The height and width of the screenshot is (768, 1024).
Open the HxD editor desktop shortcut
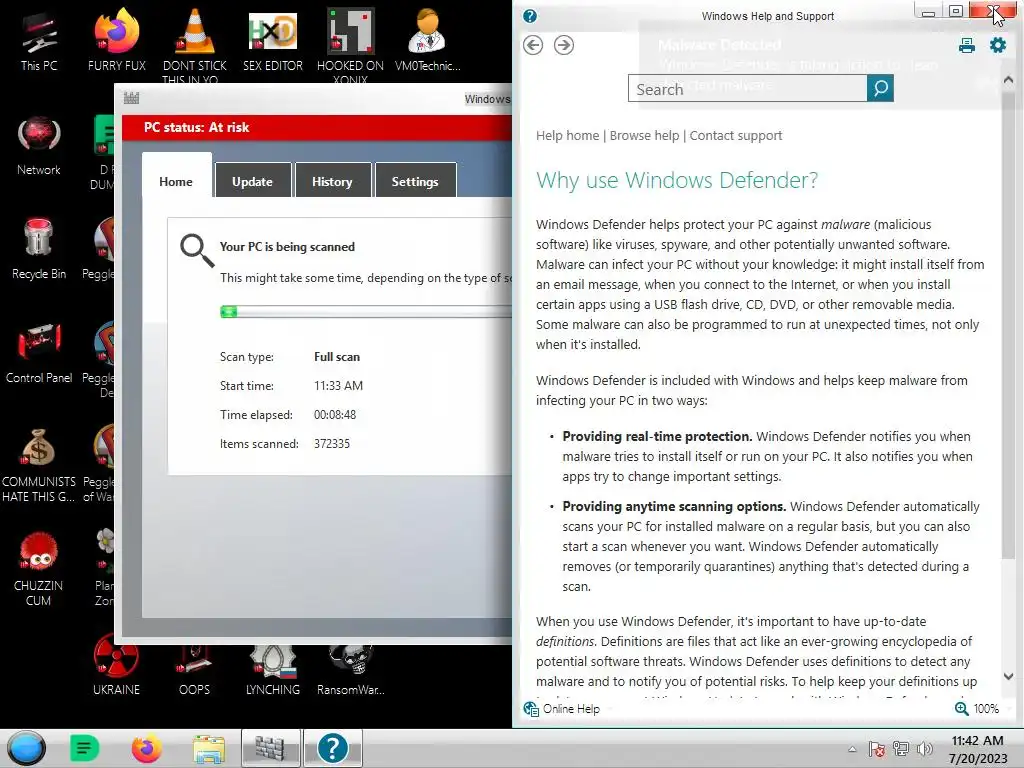(272, 40)
